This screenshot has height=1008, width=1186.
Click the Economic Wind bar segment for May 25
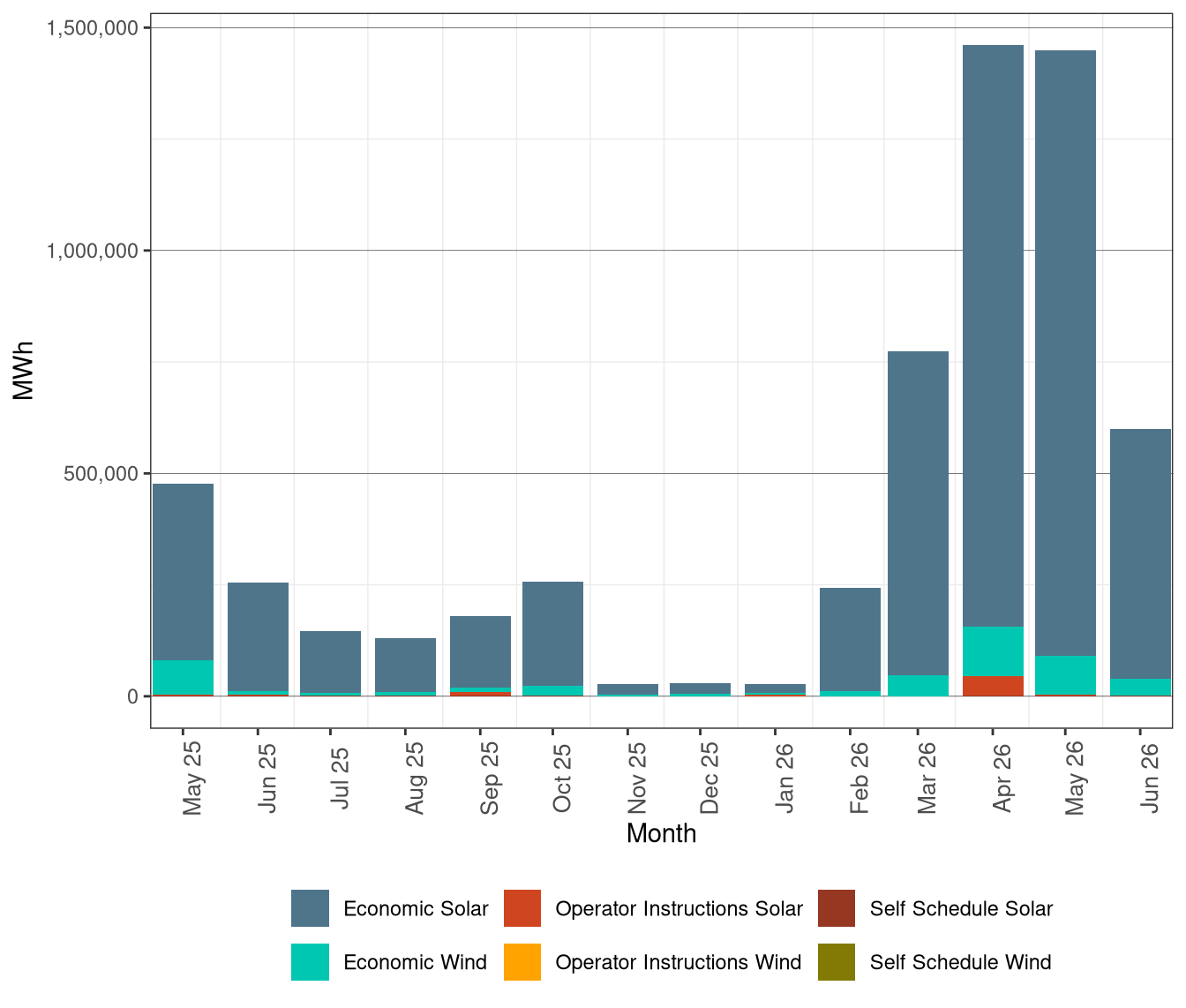pos(183,677)
